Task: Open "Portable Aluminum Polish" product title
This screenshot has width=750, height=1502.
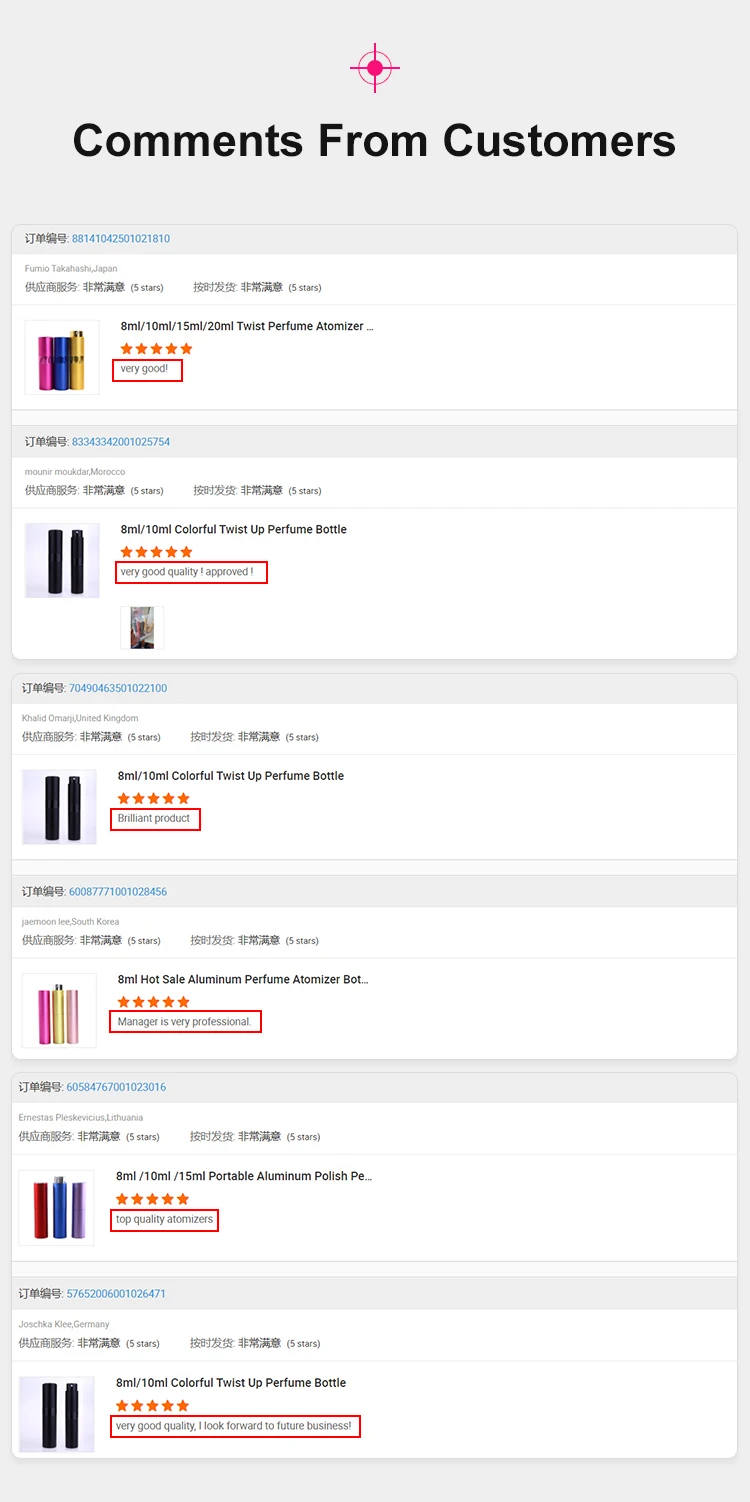Action: [x=244, y=1176]
